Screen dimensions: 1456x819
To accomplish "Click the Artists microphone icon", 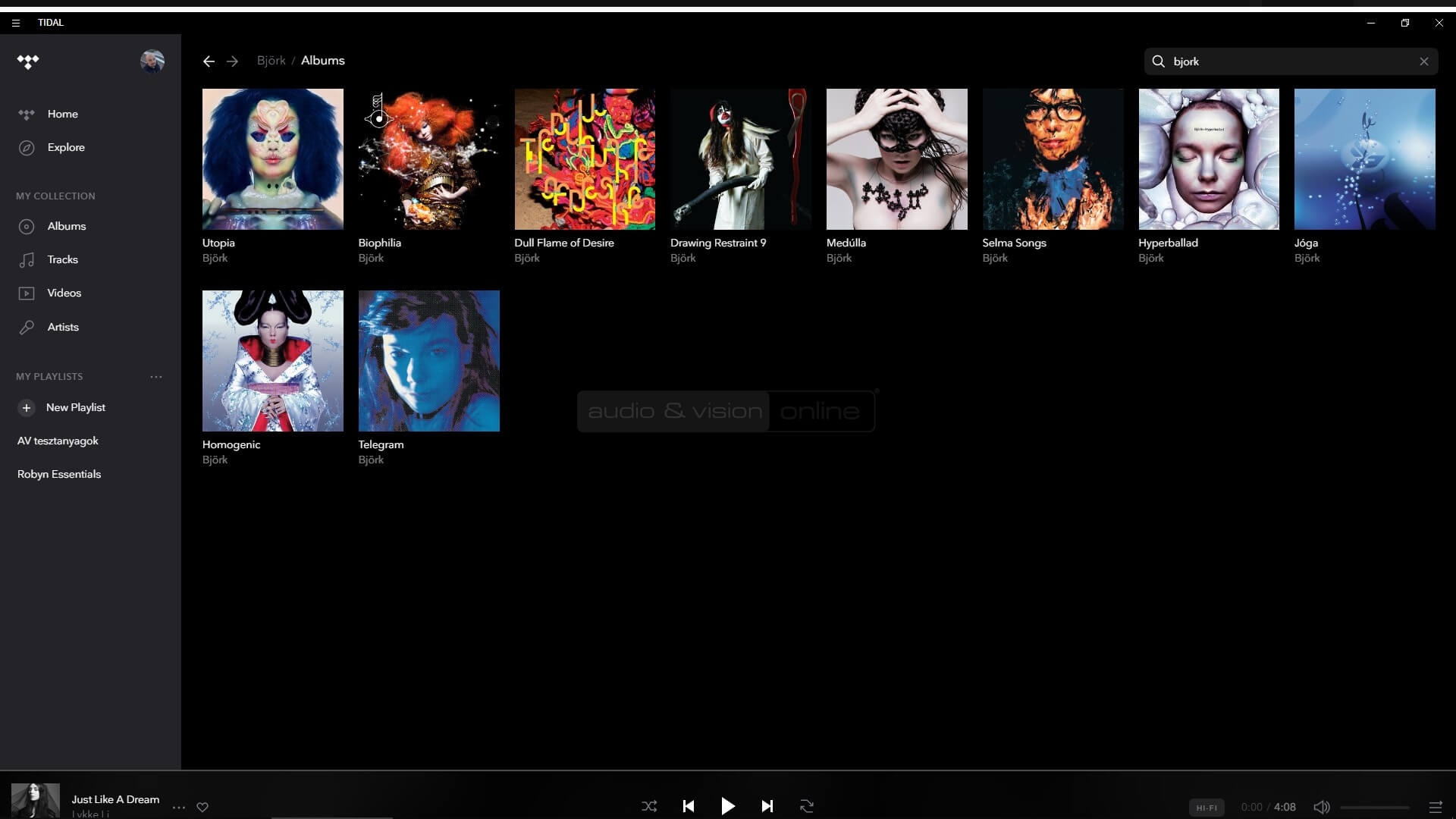I will (27, 328).
